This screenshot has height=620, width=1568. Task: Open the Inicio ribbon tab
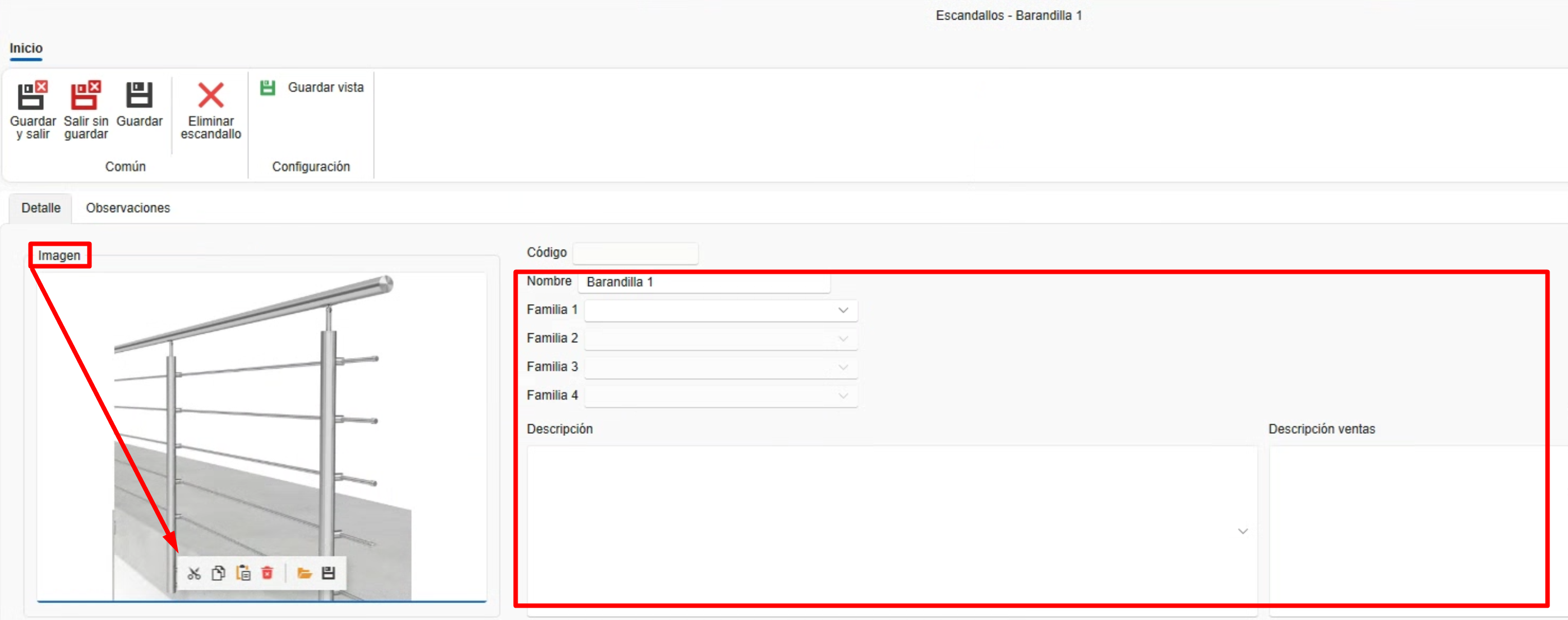click(x=26, y=49)
